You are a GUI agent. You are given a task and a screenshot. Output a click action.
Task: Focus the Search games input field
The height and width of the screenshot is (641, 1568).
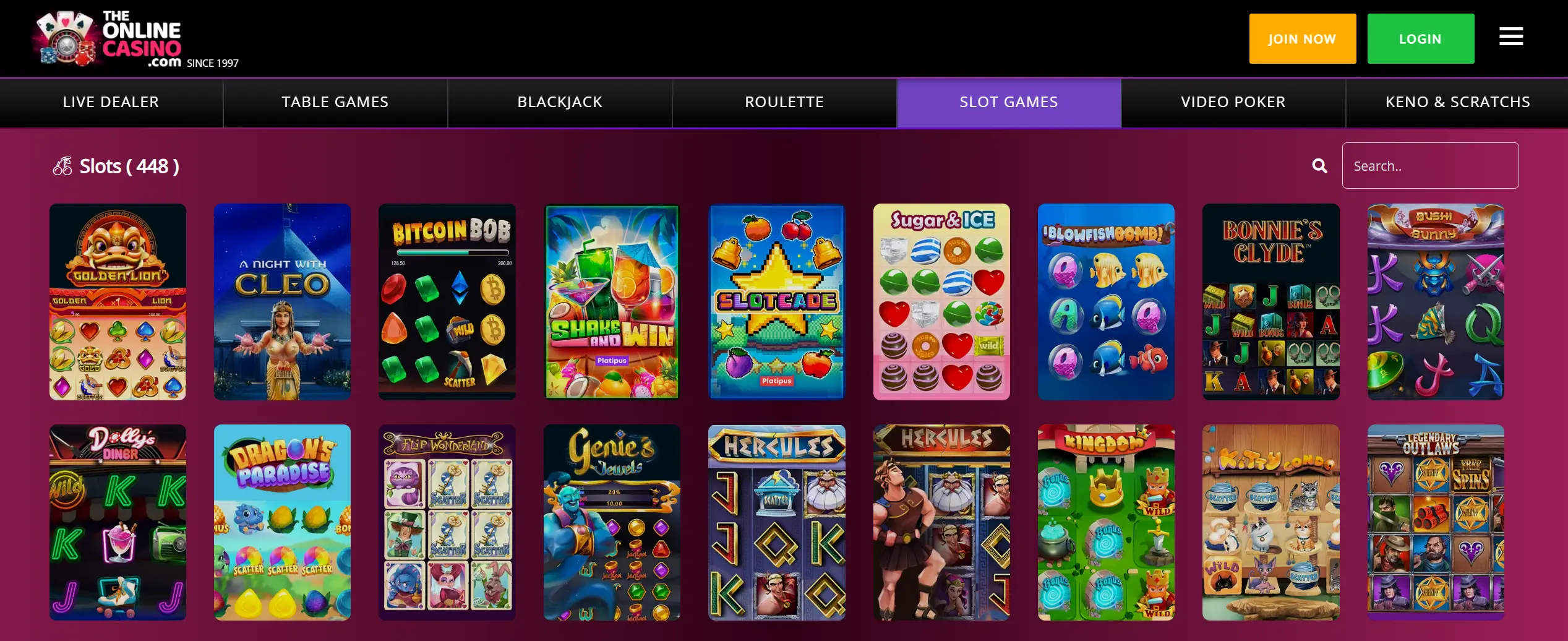1430,166
